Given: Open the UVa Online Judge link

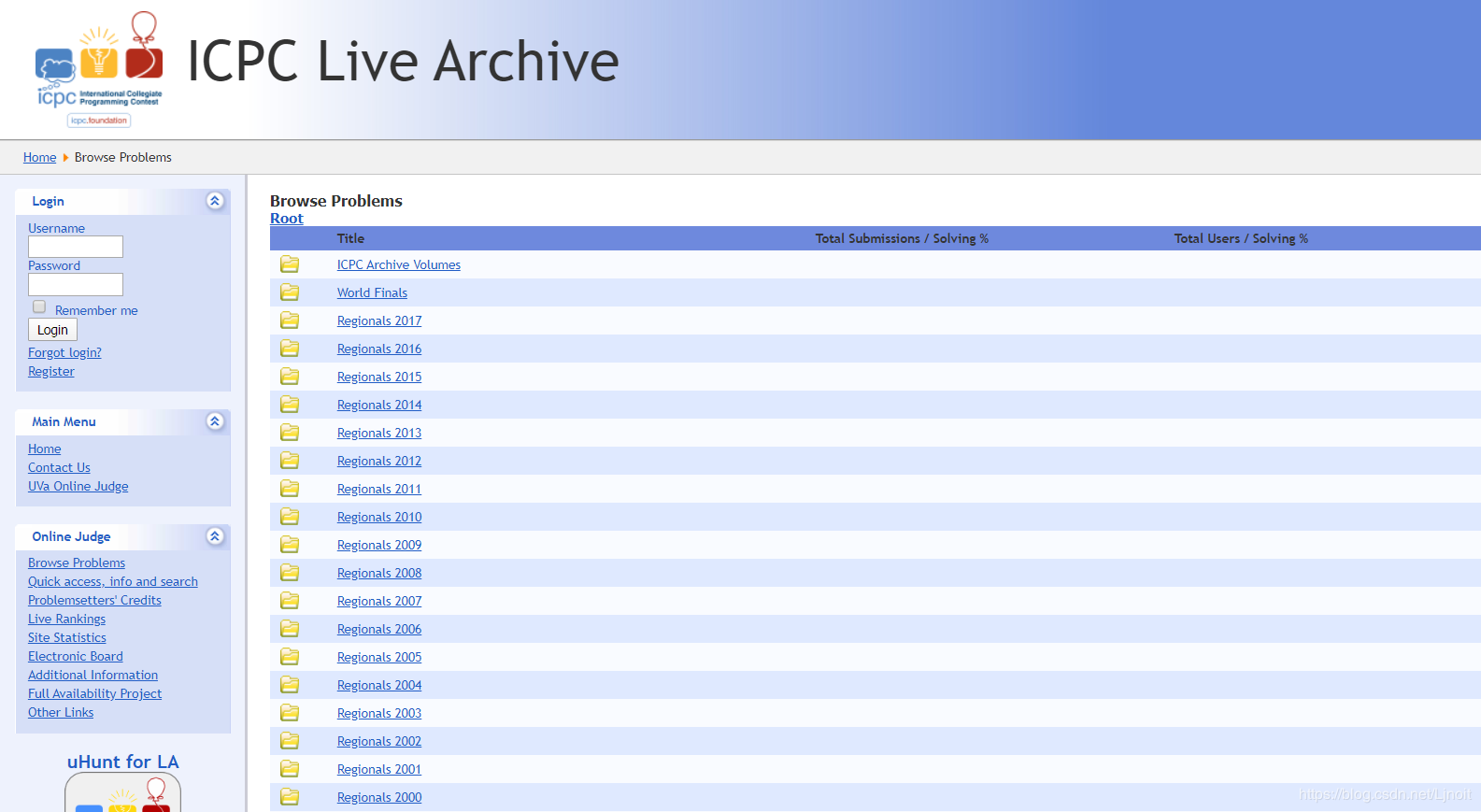Looking at the screenshot, I should (78, 486).
